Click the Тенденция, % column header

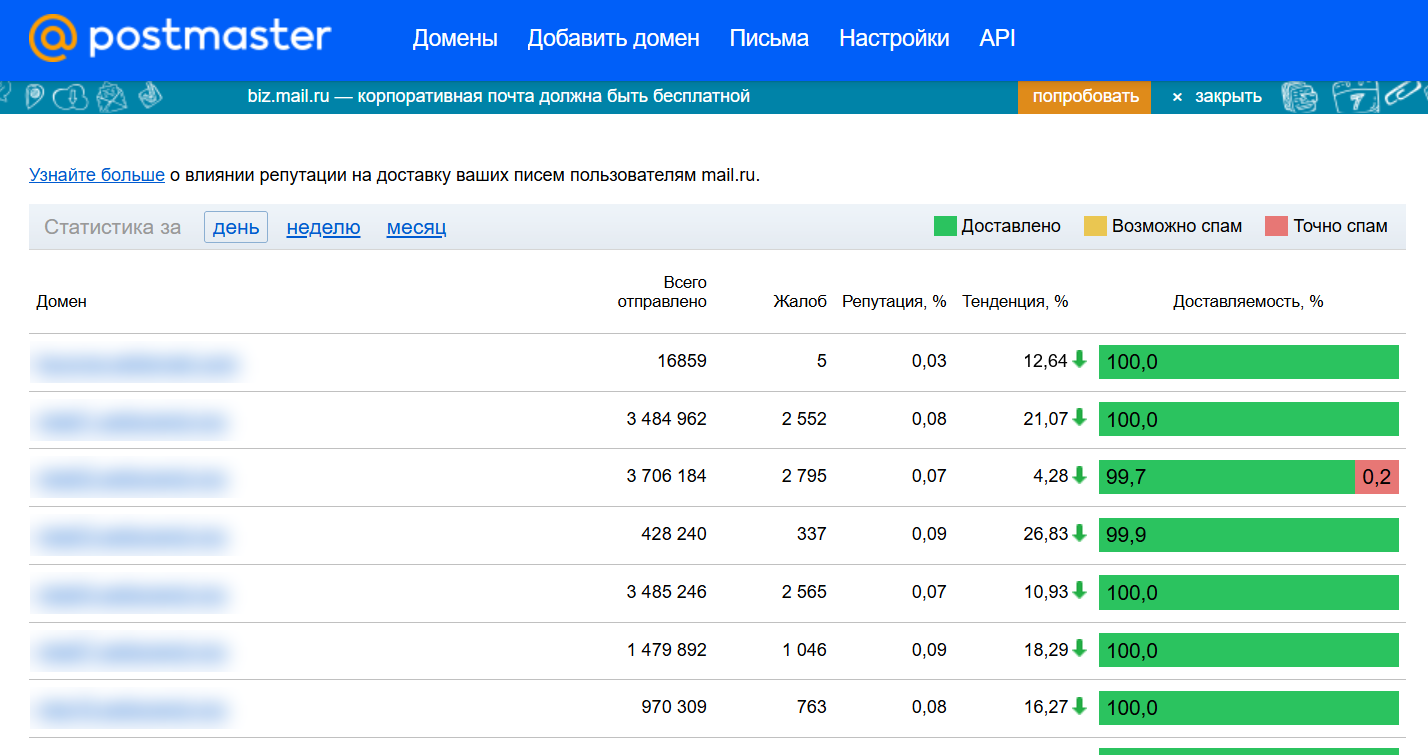pos(1015,301)
